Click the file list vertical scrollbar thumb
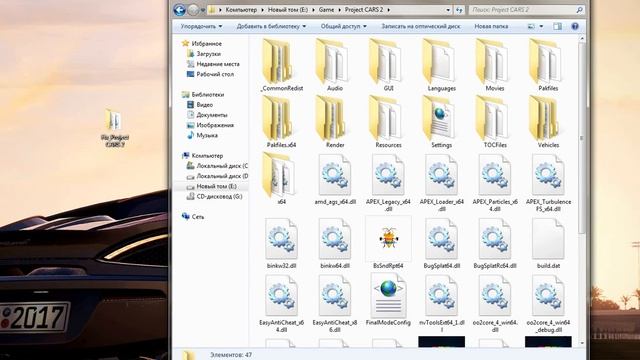This screenshot has width=640, height=360. tap(582, 138)
